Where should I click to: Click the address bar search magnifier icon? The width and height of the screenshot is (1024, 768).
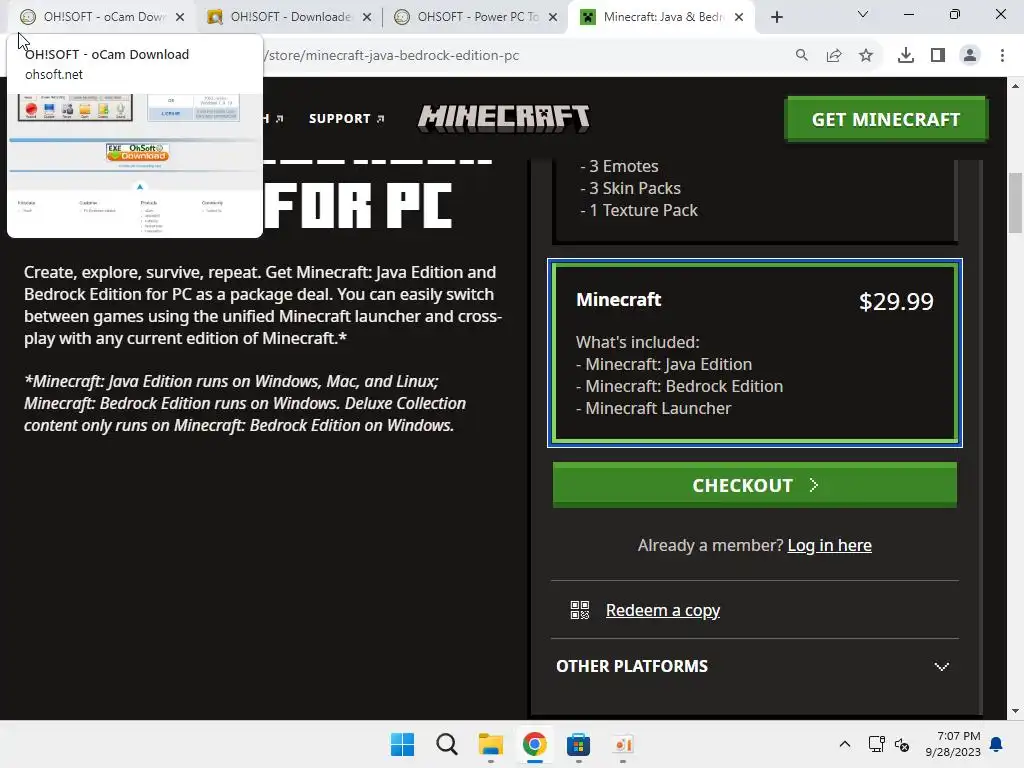[x=801, y=56]
